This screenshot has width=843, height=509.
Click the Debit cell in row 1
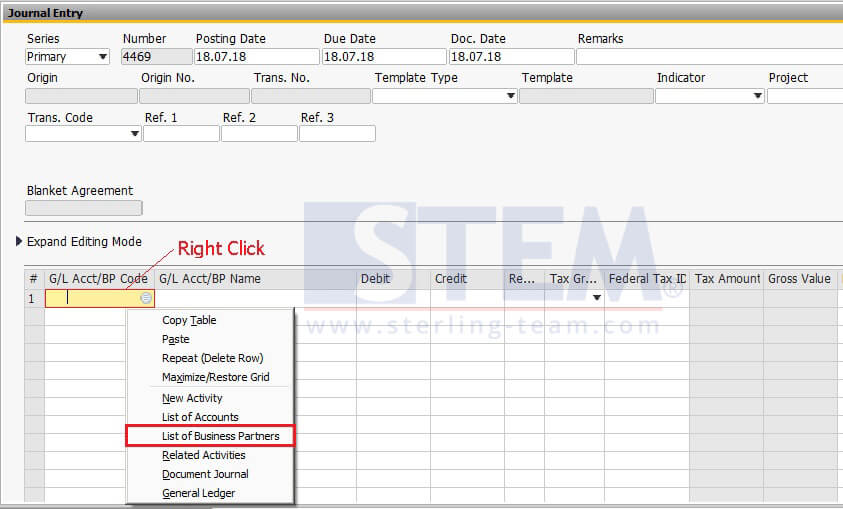393,298
